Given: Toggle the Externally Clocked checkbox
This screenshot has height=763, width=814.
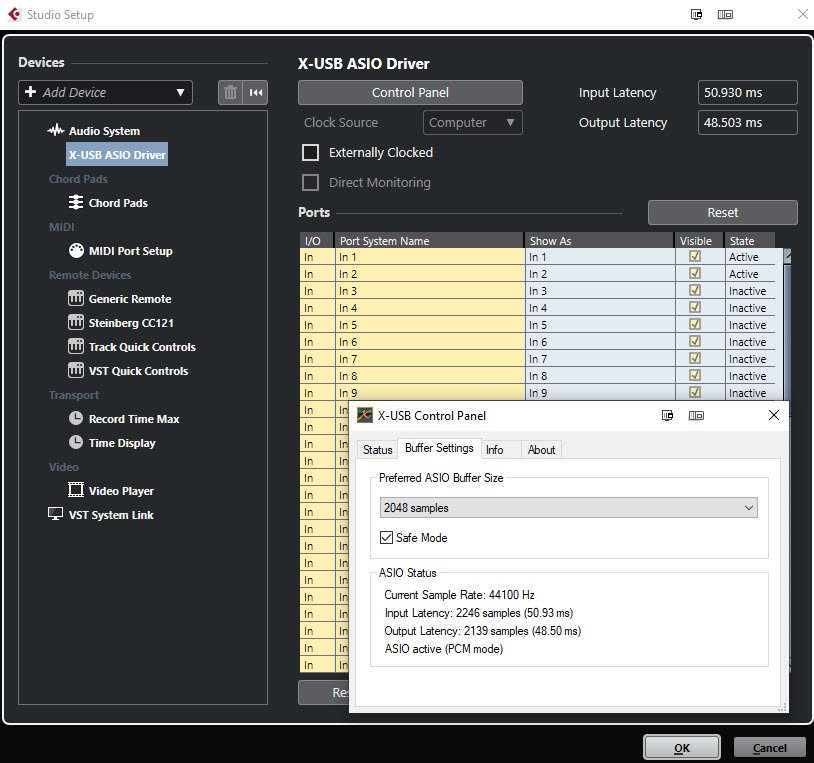Looking at the screenshot, I should point(310,153).
